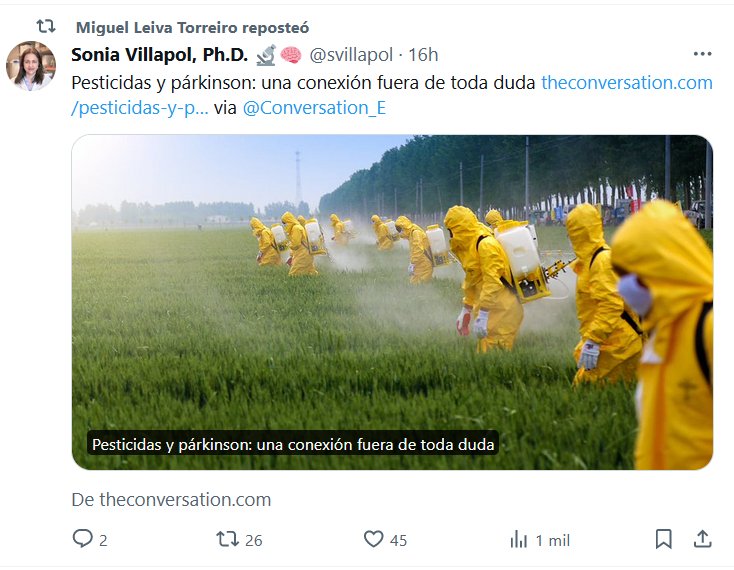Click the image caption Pesticidas y párkinson
The image size is (734, 570).
(x=293, y=444)
